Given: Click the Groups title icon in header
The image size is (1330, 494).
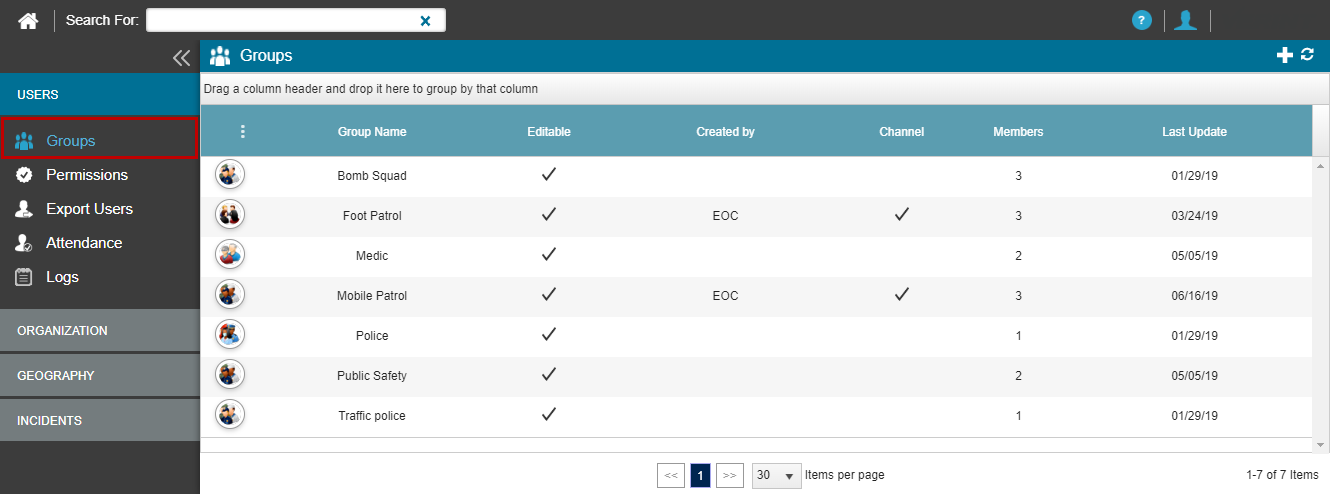Looking at the screenshot, I should tap(220, 56).
